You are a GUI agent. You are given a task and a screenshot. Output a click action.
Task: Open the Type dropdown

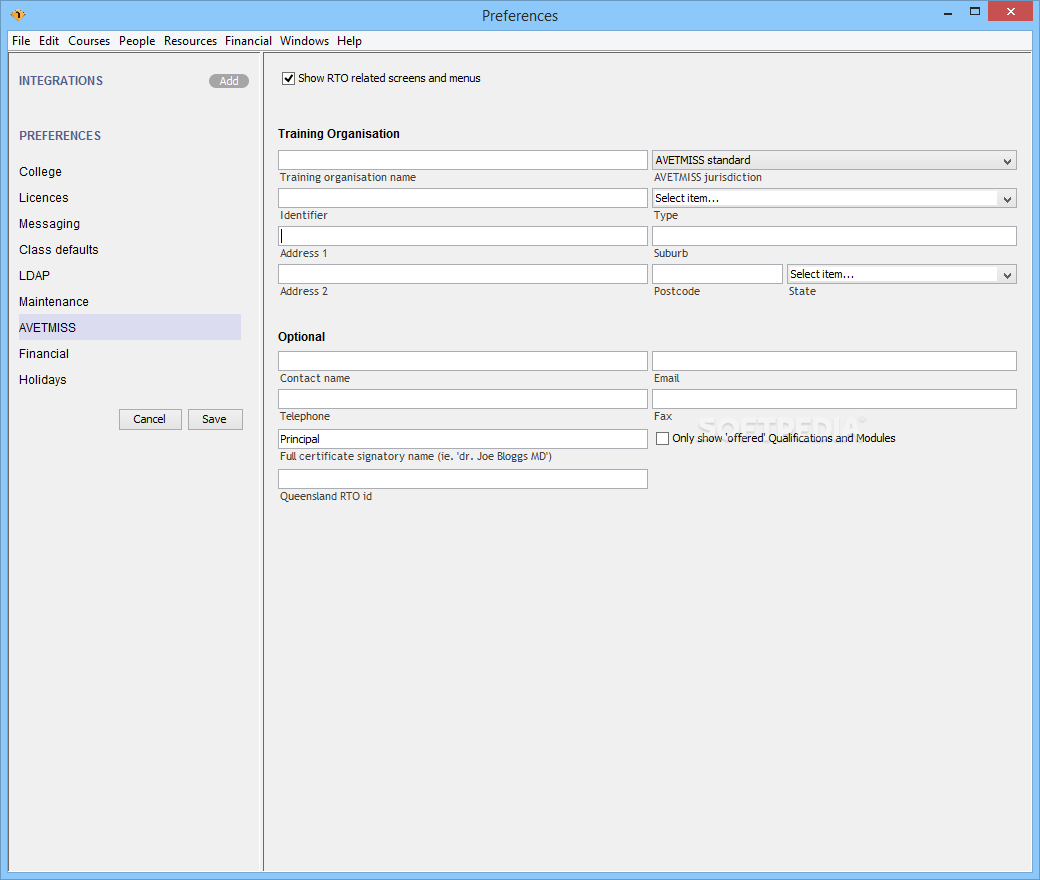pos(834,198)
